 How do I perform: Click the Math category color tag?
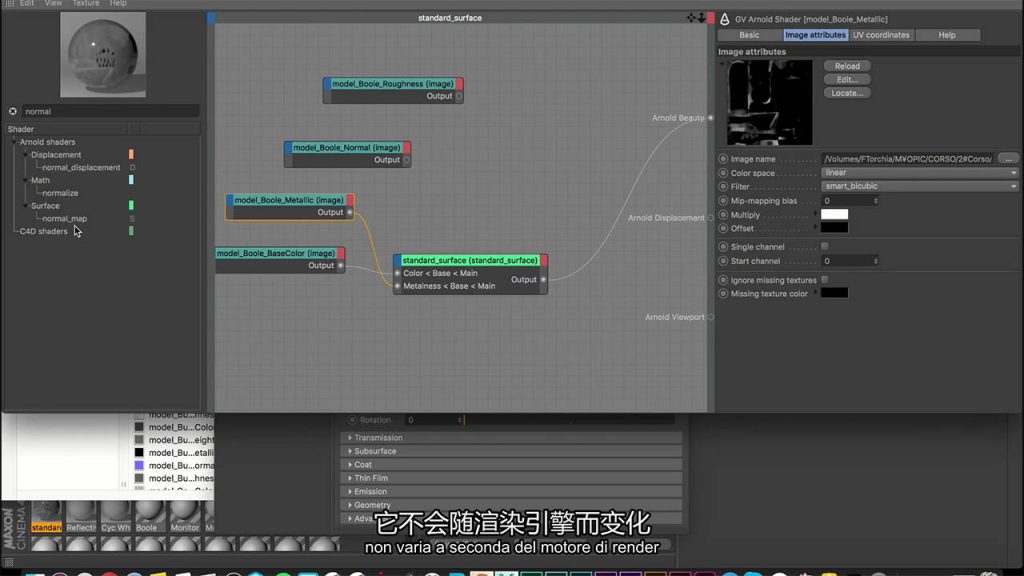pos(131,180)
